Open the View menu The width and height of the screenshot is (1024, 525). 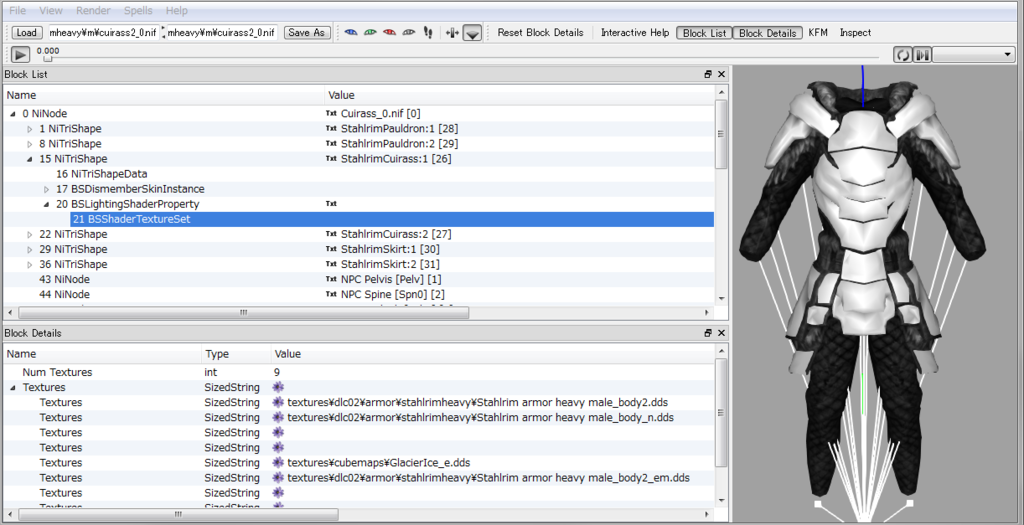(51, 10)
